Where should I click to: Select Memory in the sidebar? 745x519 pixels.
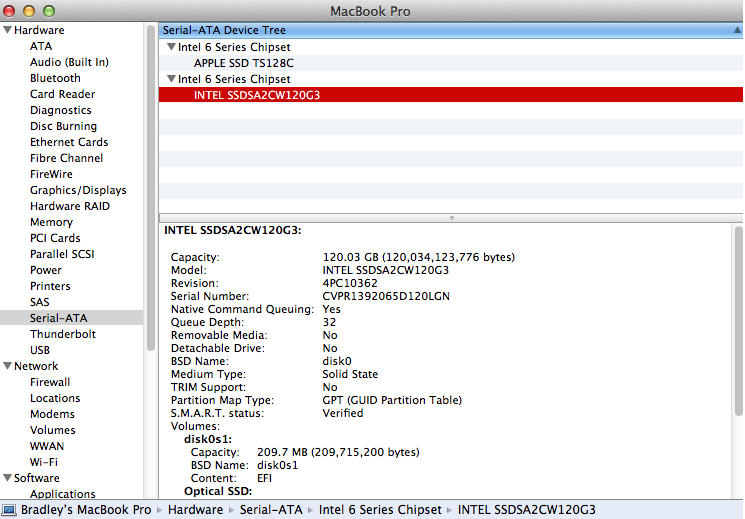pyautogui.click(x=51, y=222)
